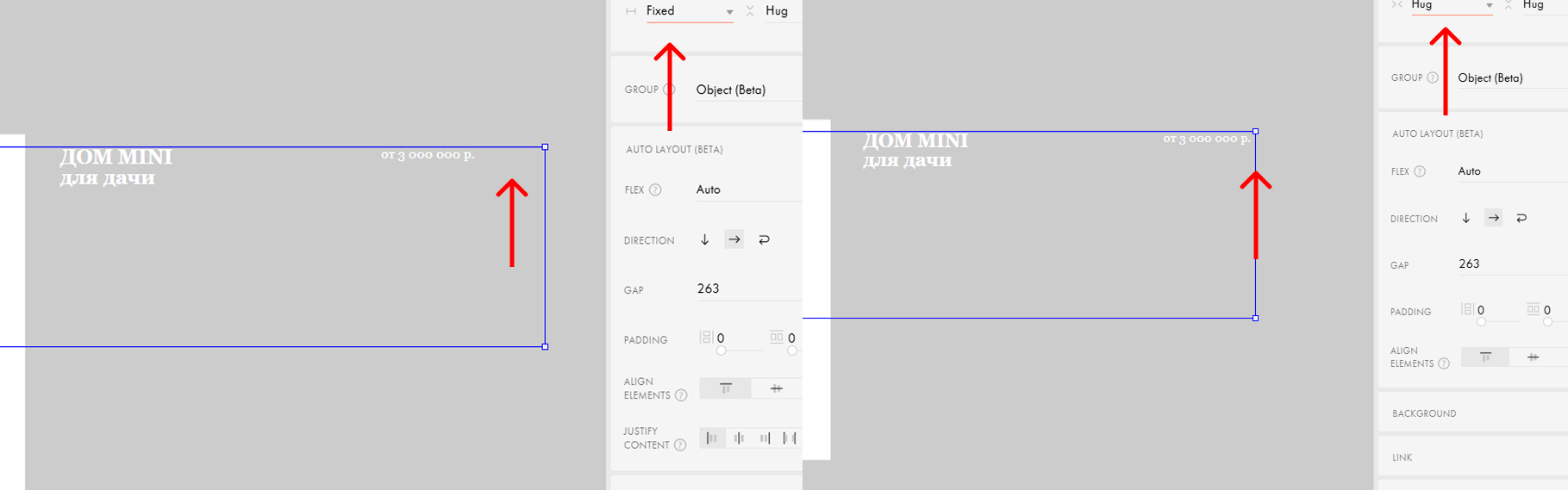Click the FLEX help icon in right panel

click(x=1420, y=171)
